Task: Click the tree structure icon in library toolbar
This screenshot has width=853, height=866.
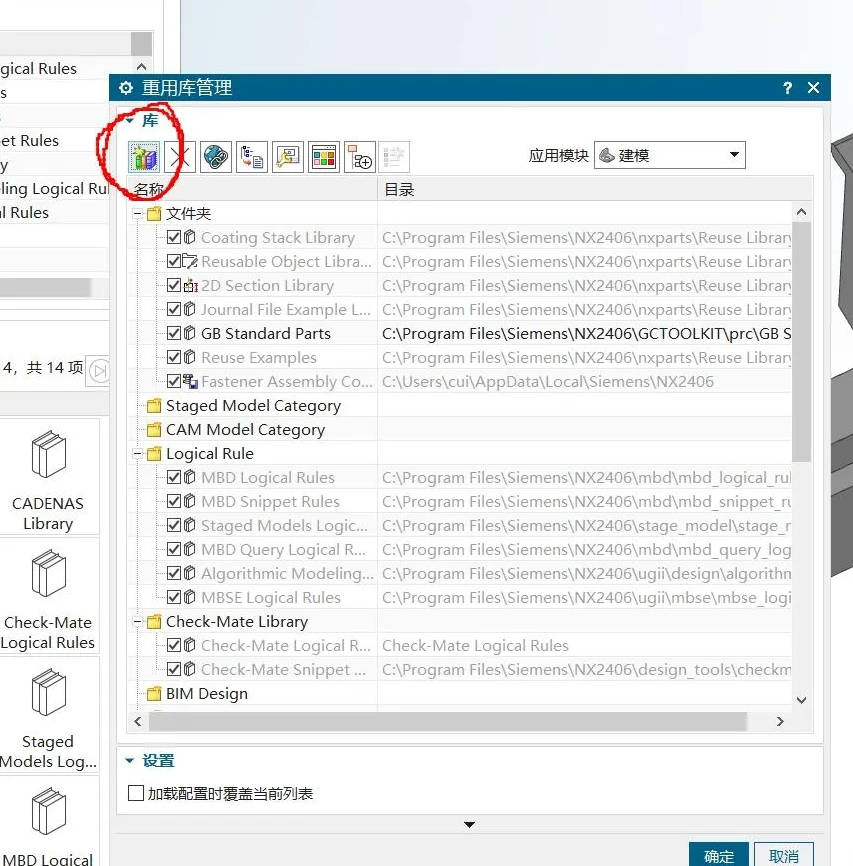Action: [252, 157]
